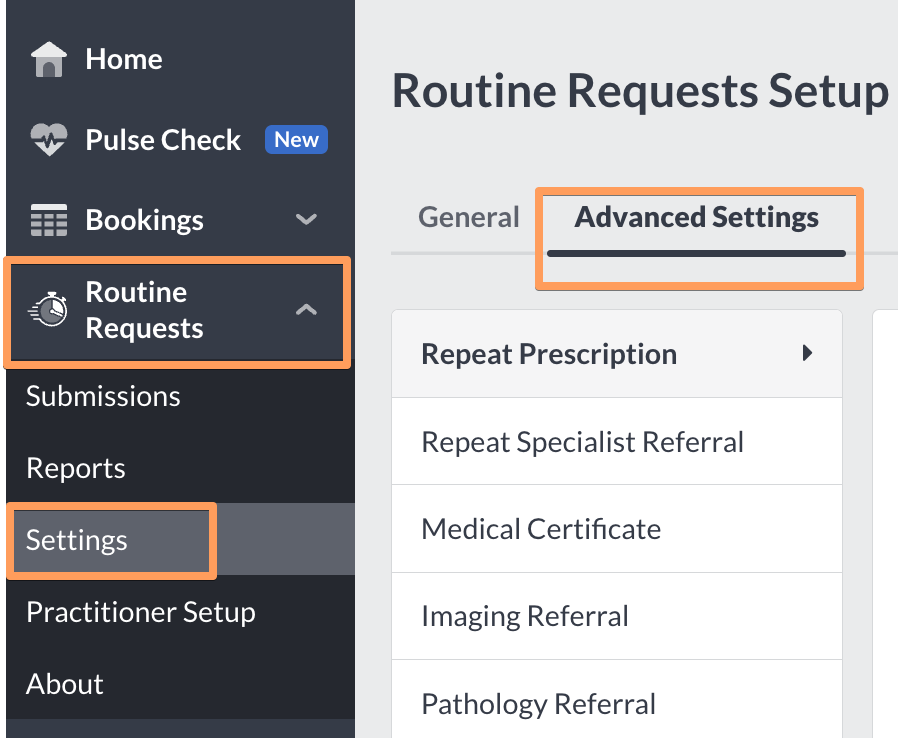The width and height of the screenshot is (898, 738).
Task: Select the Repeat Prescription row
Action: [549, 353]
